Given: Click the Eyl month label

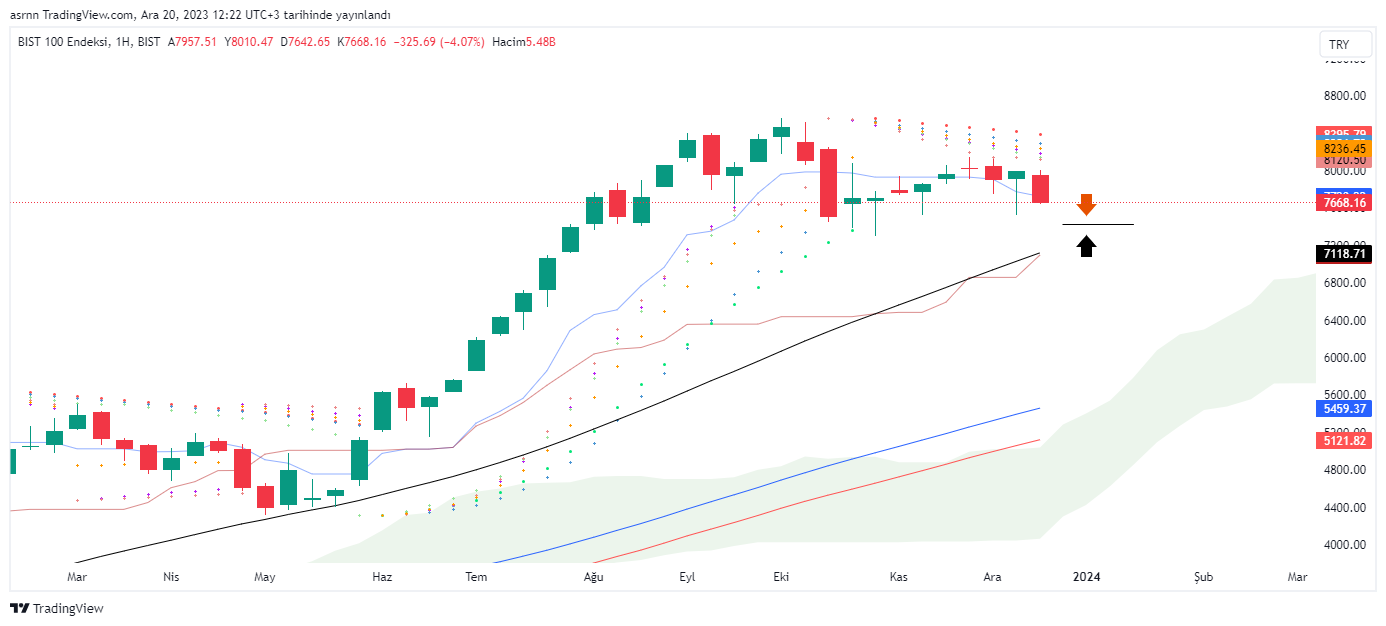Looking at the screenshot, I should 687,577.
